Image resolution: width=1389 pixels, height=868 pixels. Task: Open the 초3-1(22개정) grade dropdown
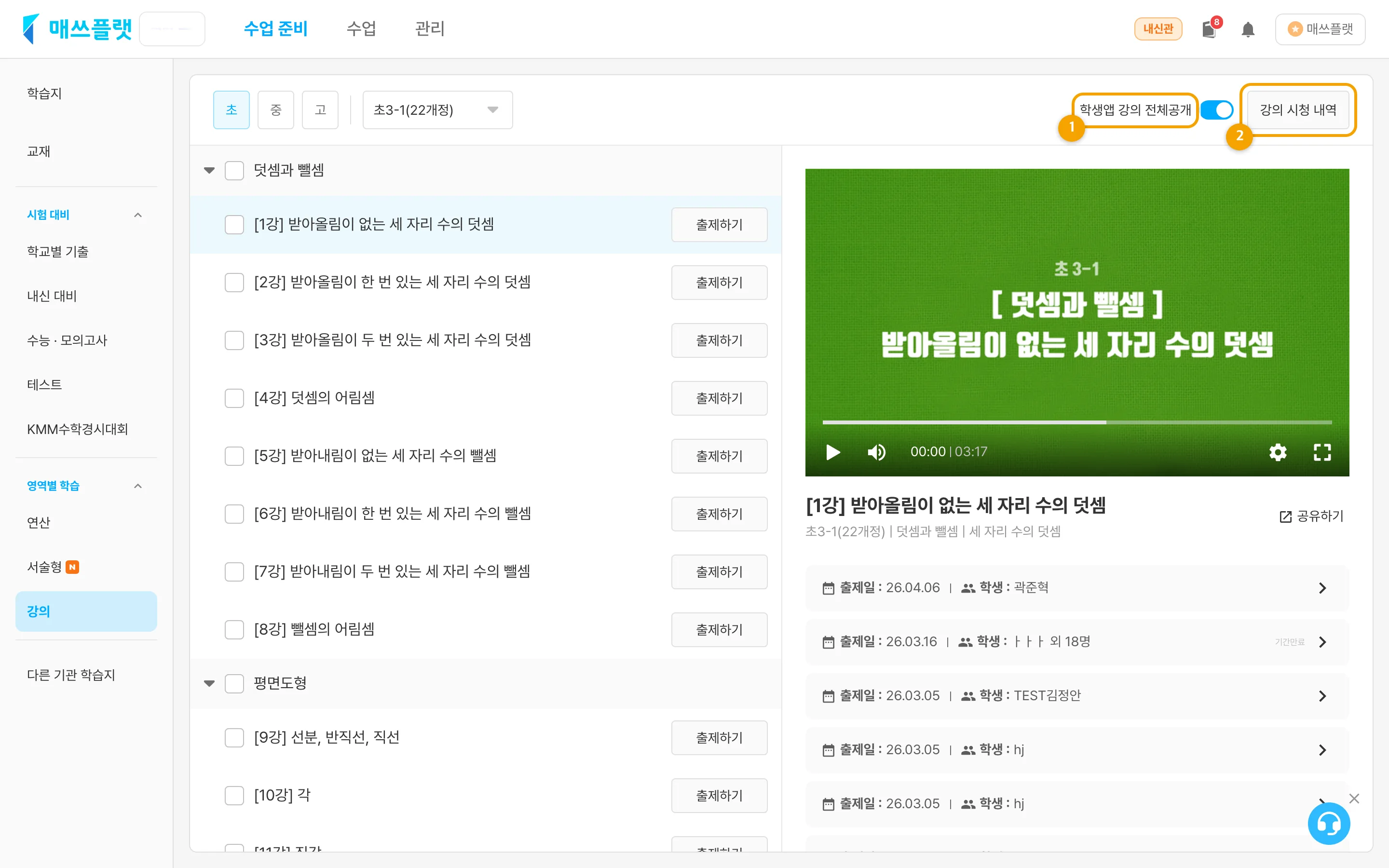pyautogui.click(x=437, y=109)
